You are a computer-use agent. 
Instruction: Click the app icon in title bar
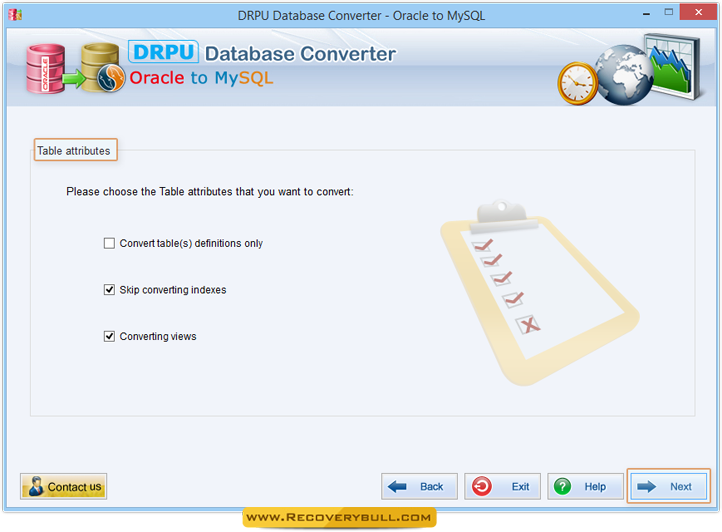[x=15, y=15]
